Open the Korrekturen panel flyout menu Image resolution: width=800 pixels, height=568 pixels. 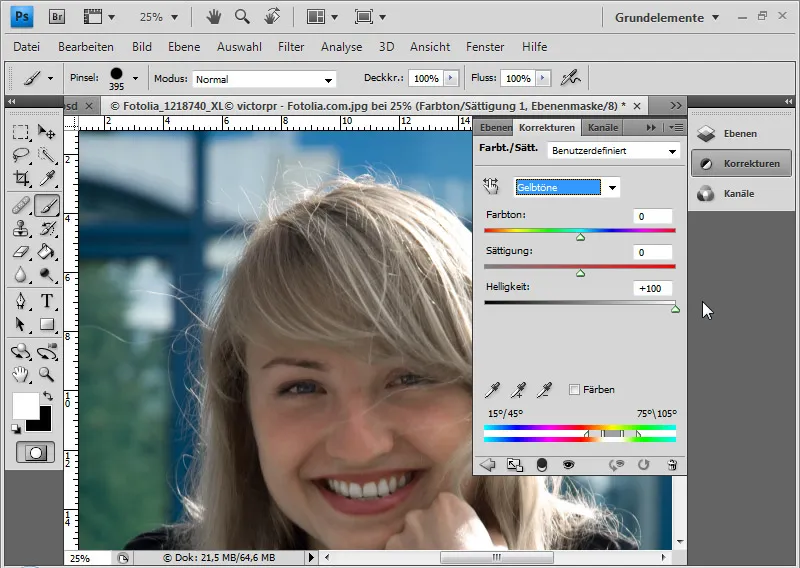point(676,128)
